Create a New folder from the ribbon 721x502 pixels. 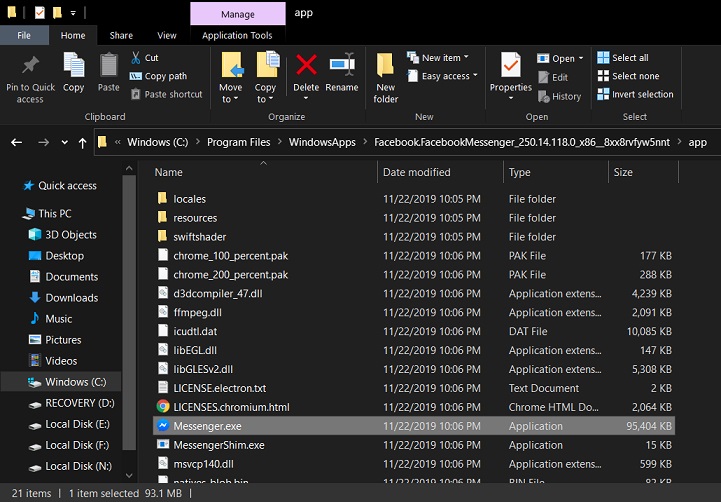pyautogui.click(x=385, y=78)
